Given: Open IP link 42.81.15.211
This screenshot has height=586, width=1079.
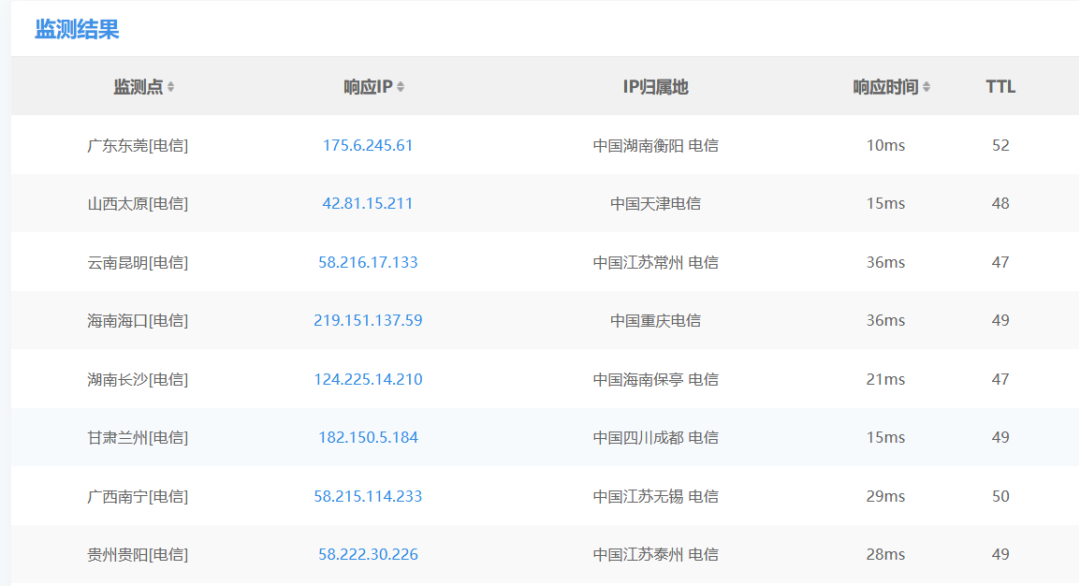Looking at the screenshot, I should pyautogui.click(x=367, y=204).
